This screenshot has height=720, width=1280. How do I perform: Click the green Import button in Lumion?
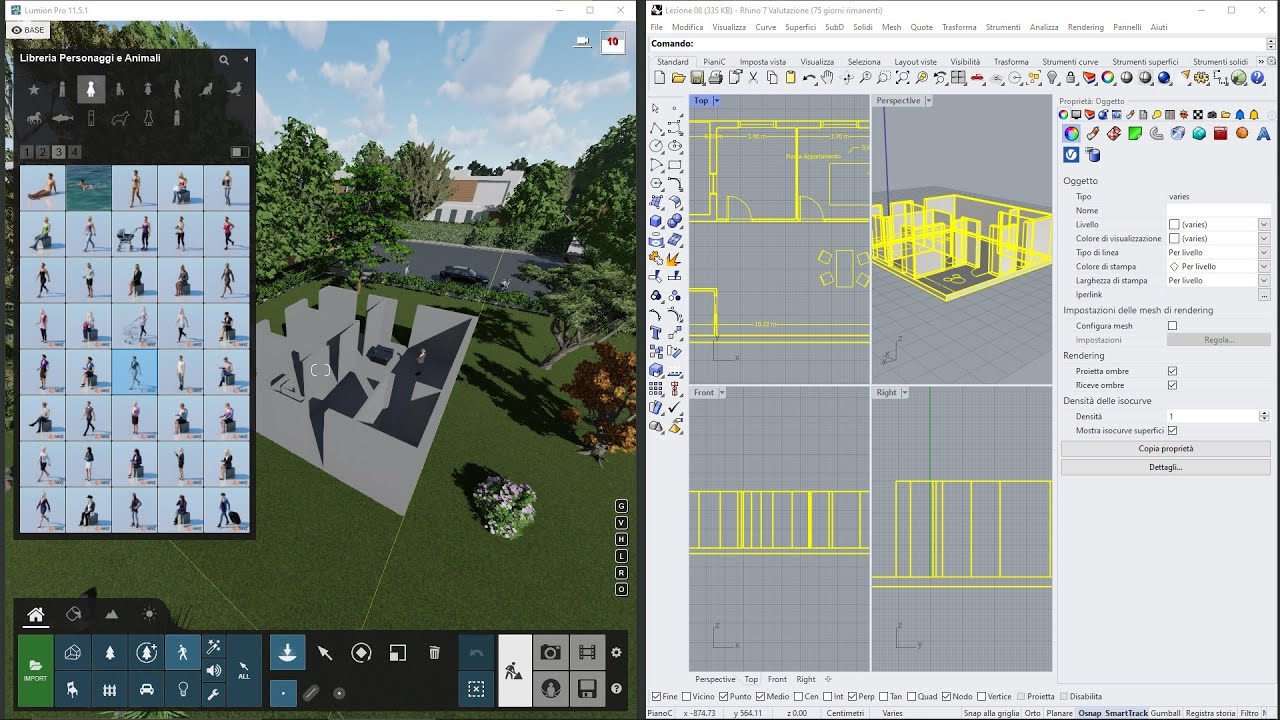click(35, 670)
